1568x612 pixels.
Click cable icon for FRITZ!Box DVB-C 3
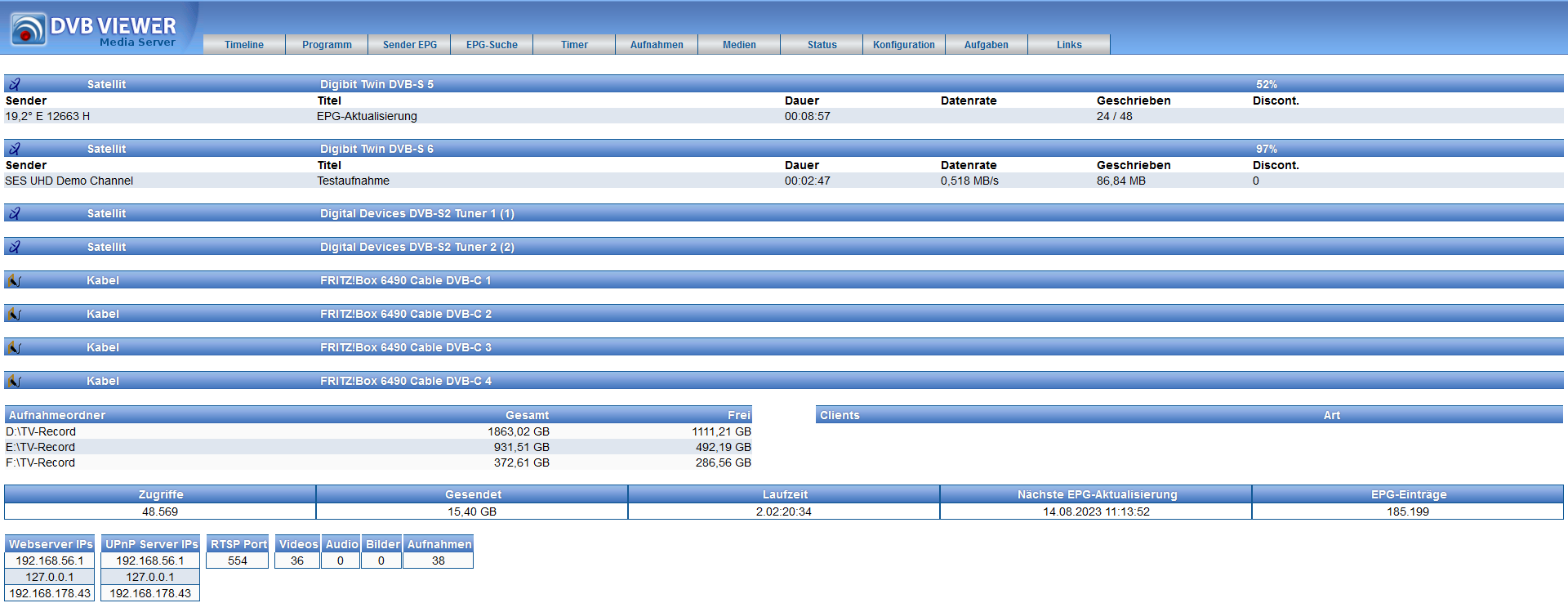pyautogui.click(x=14, y=347)
